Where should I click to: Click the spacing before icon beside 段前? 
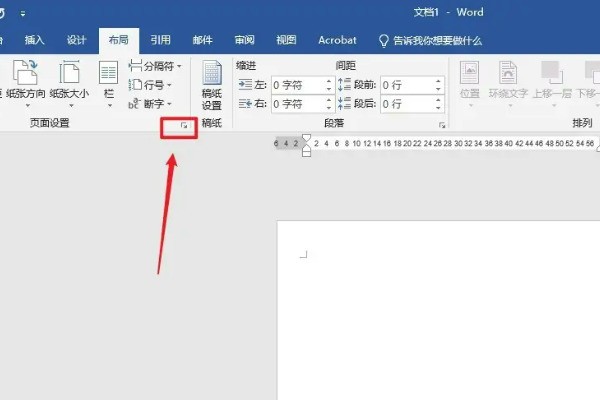[x=344, y=85]
